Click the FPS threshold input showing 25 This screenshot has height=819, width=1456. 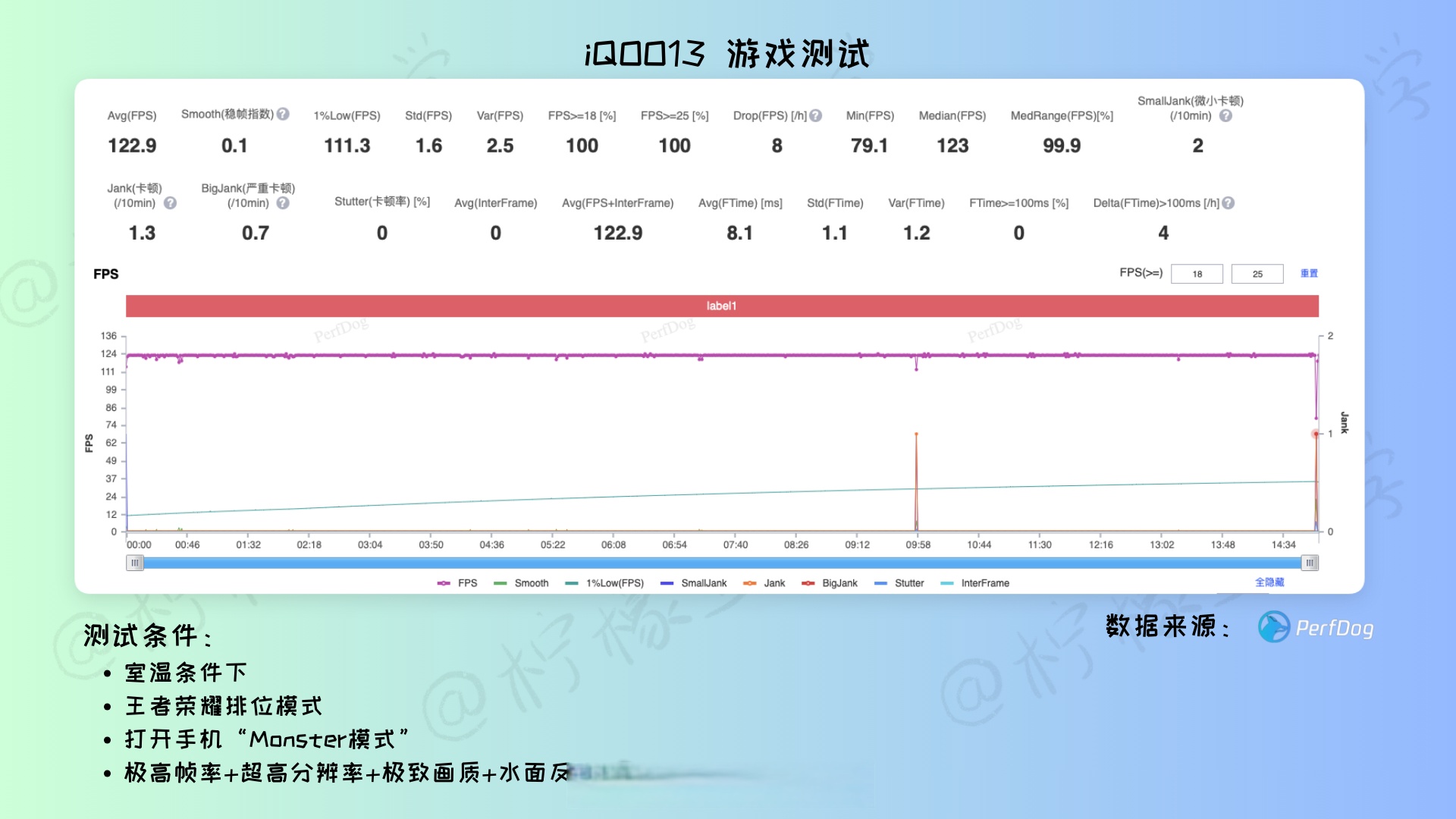click(x=1257, y=274)
